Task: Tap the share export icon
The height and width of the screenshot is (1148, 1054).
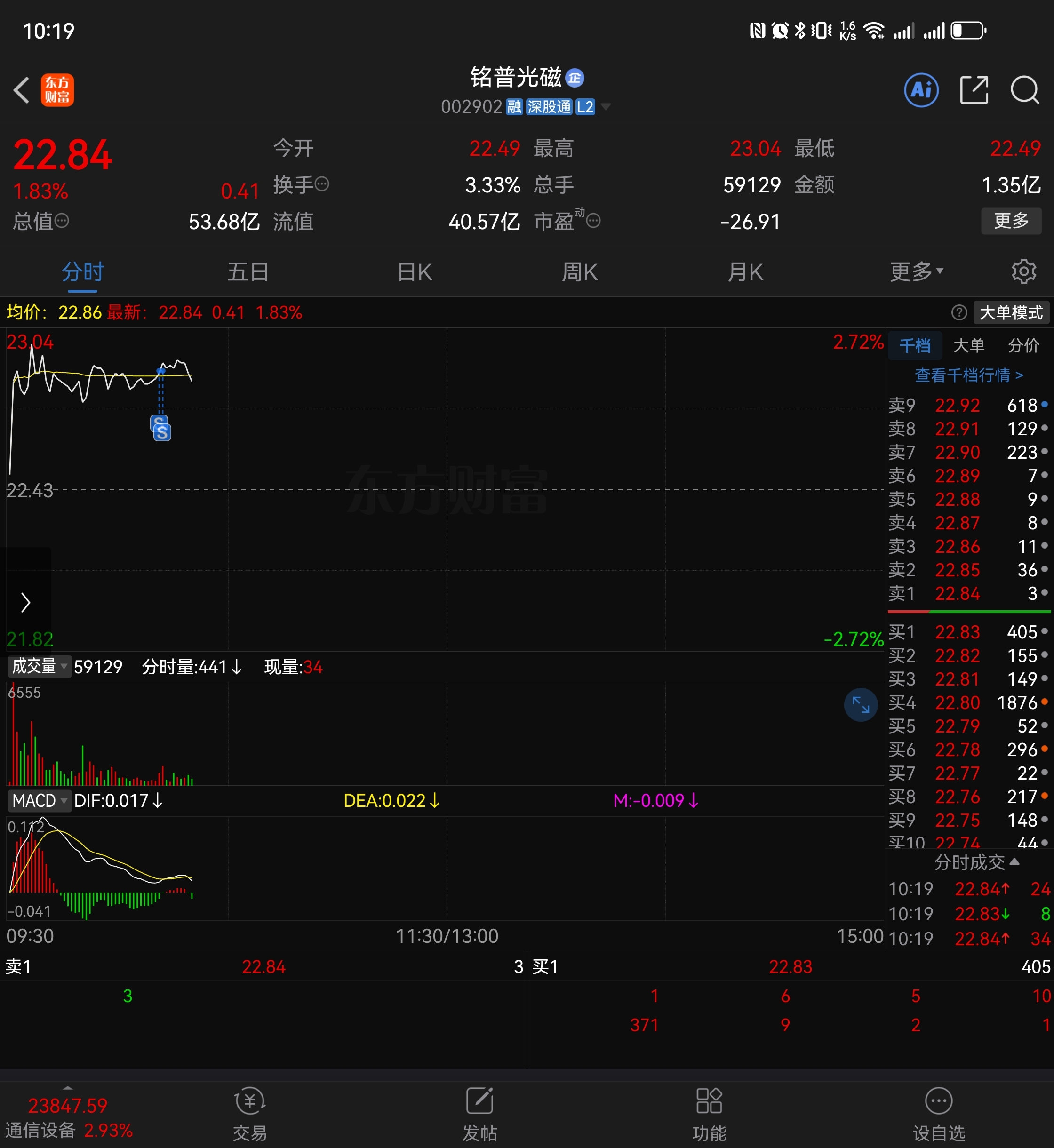Action: (x=974, y=90)
